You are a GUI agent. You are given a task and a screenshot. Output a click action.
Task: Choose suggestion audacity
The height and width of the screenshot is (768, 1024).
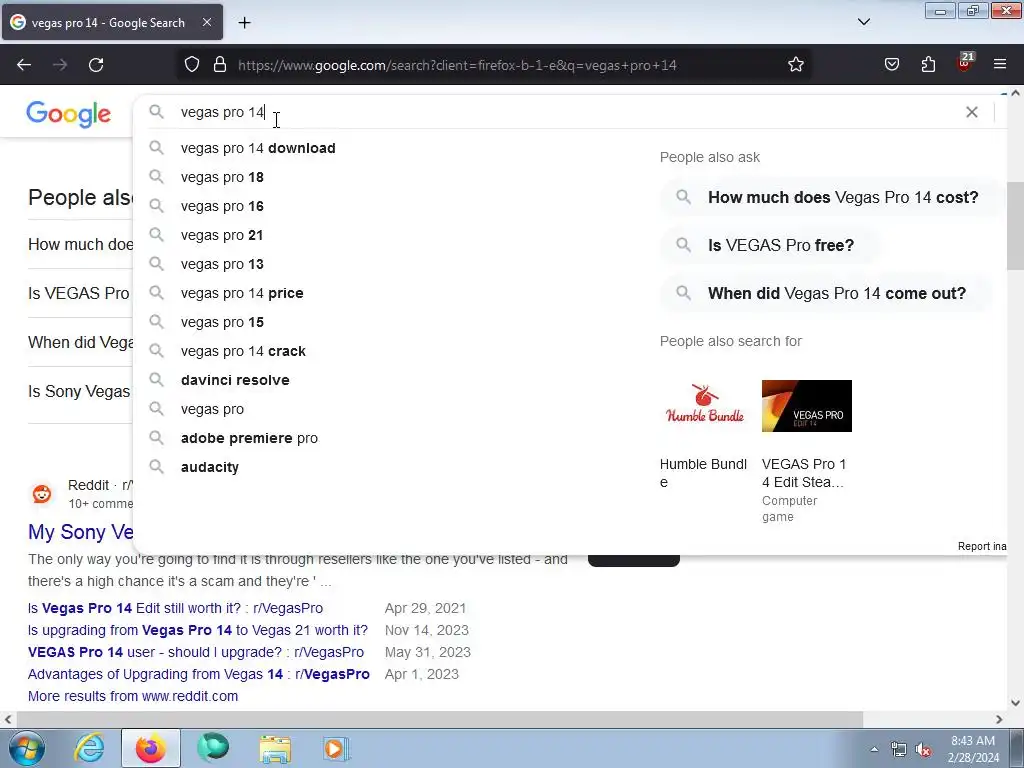click(x=210, y=467)
